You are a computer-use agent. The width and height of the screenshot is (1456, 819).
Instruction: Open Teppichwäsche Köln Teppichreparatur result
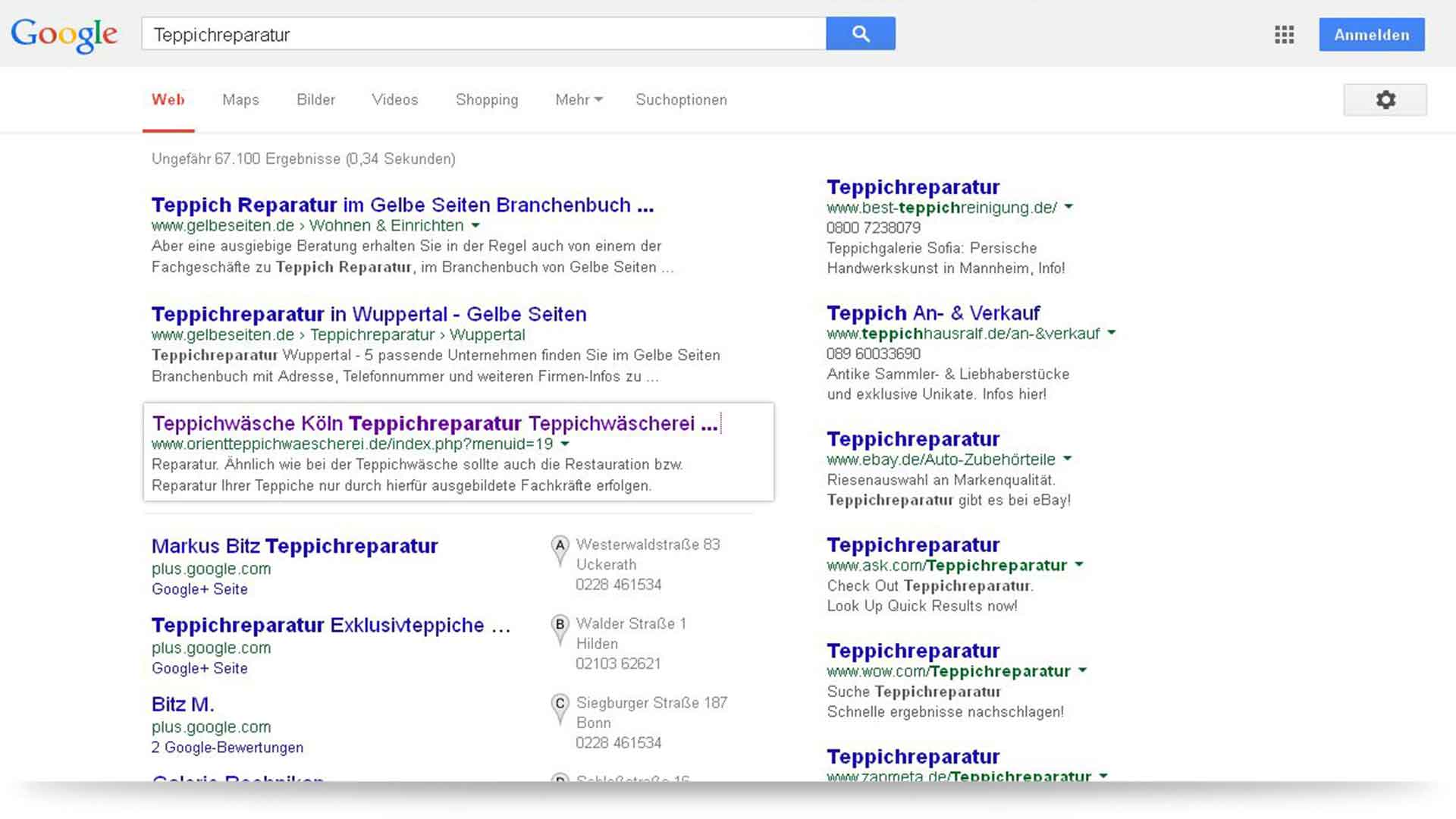(435, 423)
